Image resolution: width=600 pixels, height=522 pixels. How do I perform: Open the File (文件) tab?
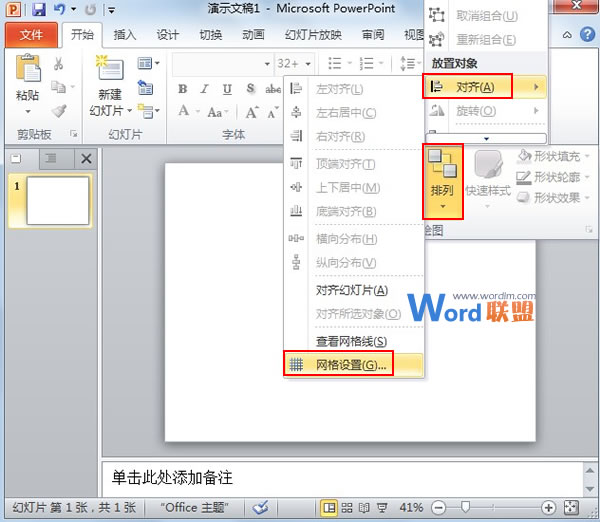click(x=31, y=35)
